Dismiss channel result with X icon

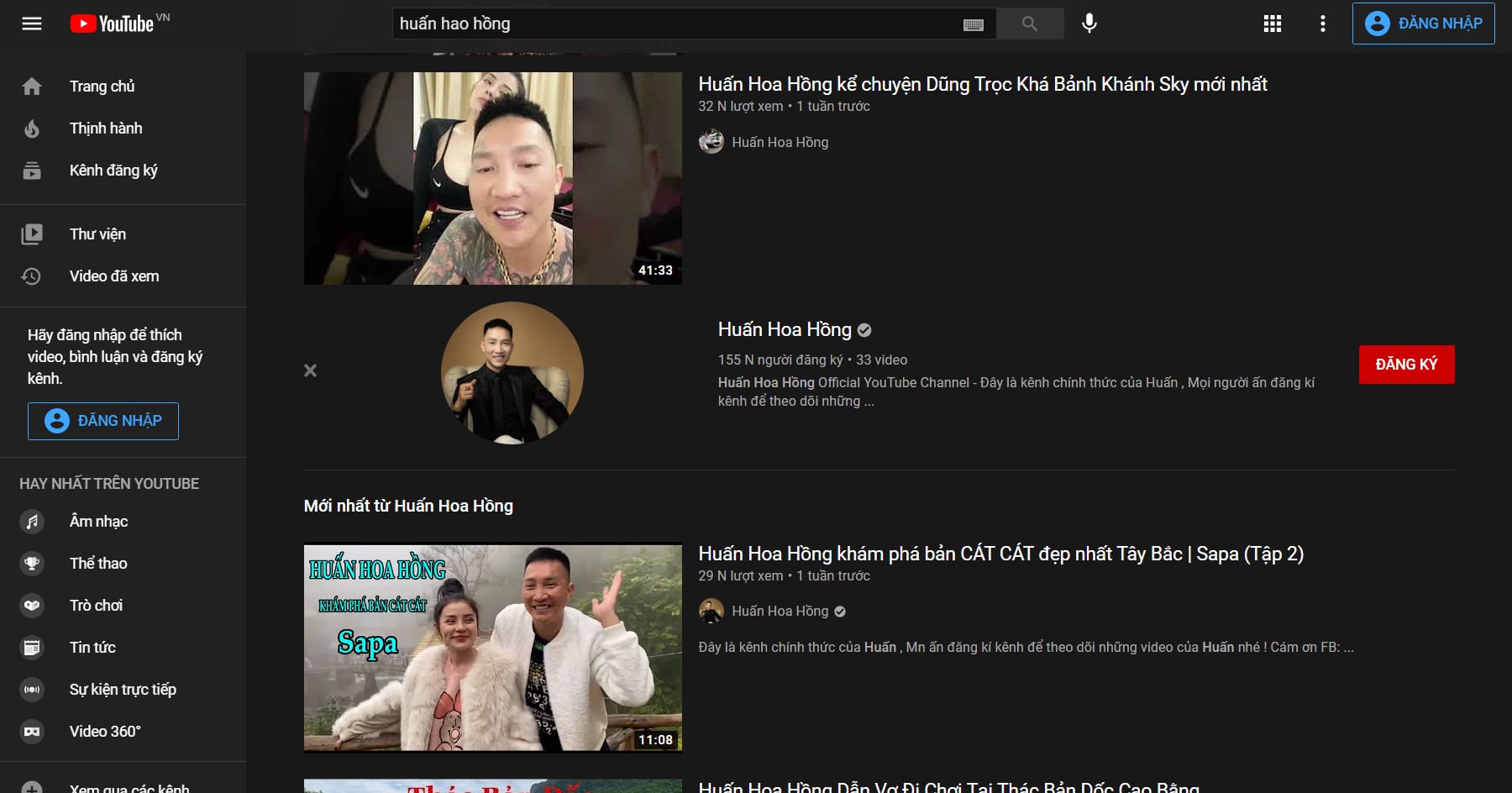310,370
